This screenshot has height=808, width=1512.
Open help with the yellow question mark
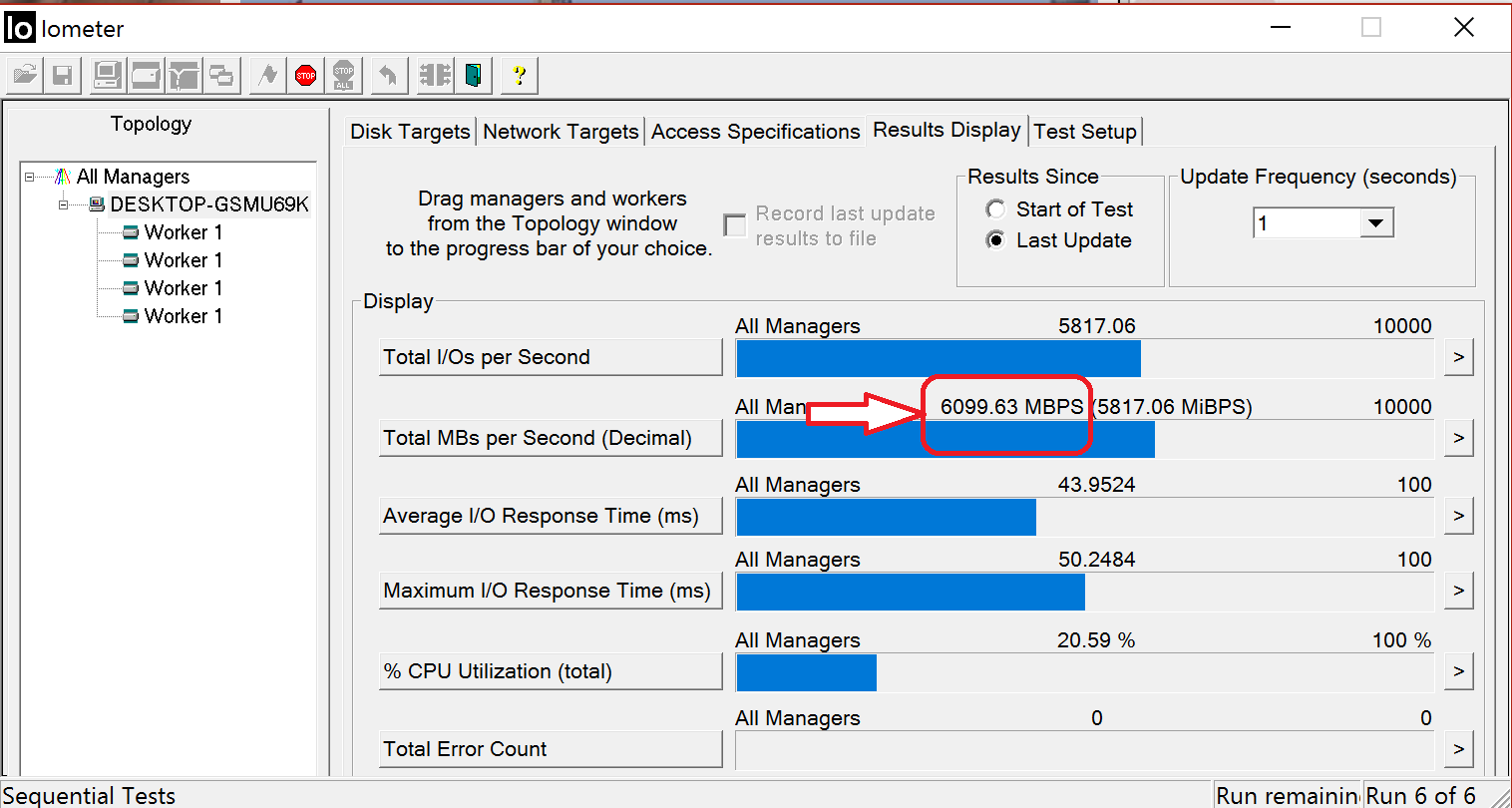519,75
